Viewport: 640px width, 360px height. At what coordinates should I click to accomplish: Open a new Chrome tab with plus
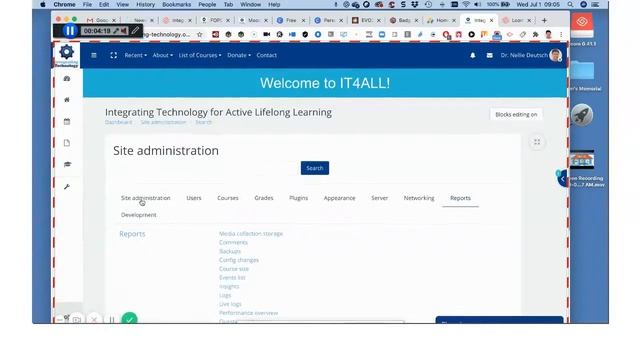pyautogui.click(x=544, y=20)
